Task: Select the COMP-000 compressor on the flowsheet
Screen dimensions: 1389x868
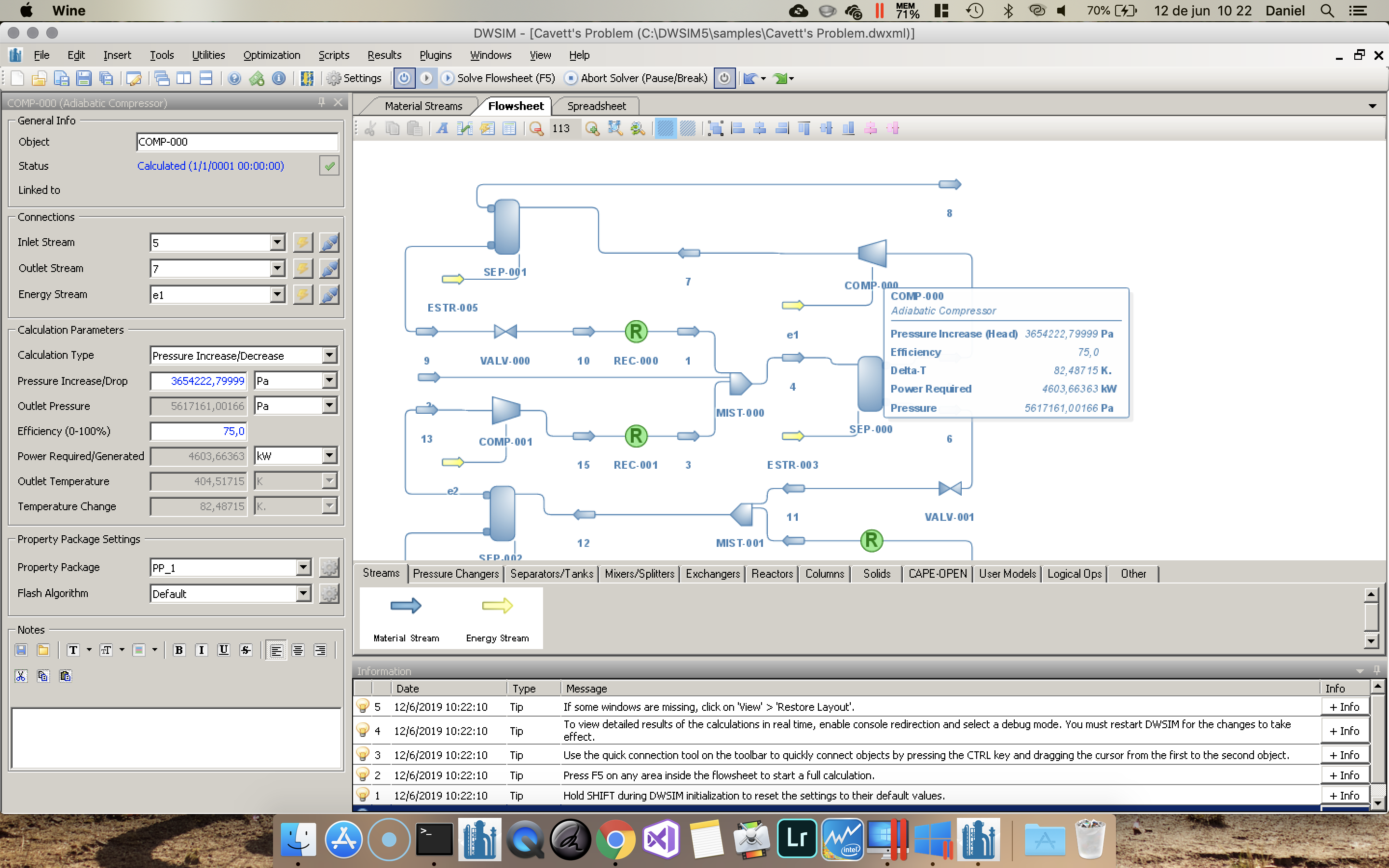Action: tap(872, 253)
